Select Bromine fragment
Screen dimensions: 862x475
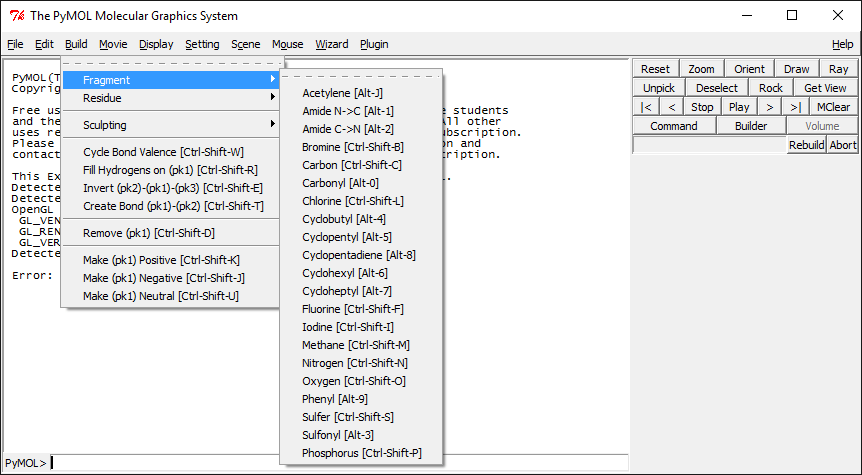point(361,147)
